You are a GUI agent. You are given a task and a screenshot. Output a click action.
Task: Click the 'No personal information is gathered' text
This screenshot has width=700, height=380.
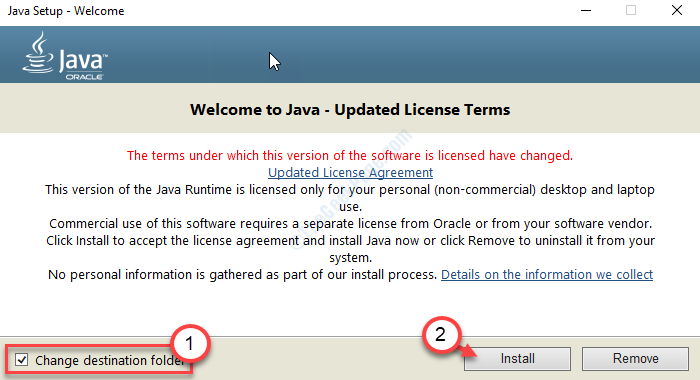(x=242, y=274)
